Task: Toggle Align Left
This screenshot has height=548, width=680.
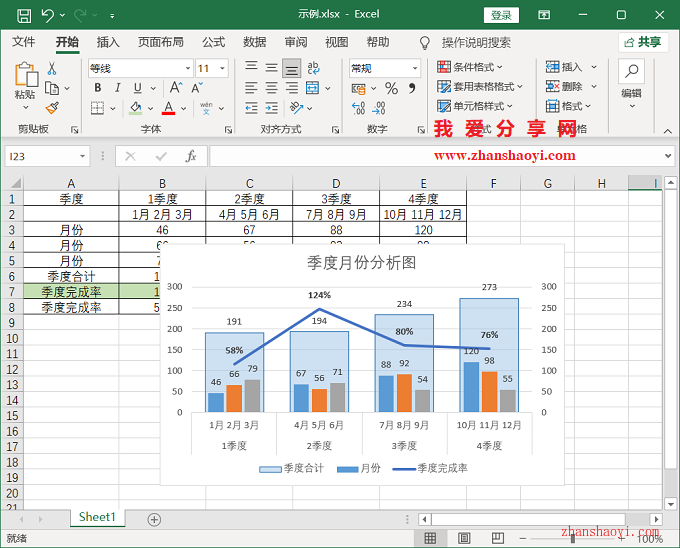Action: (251, 88)
